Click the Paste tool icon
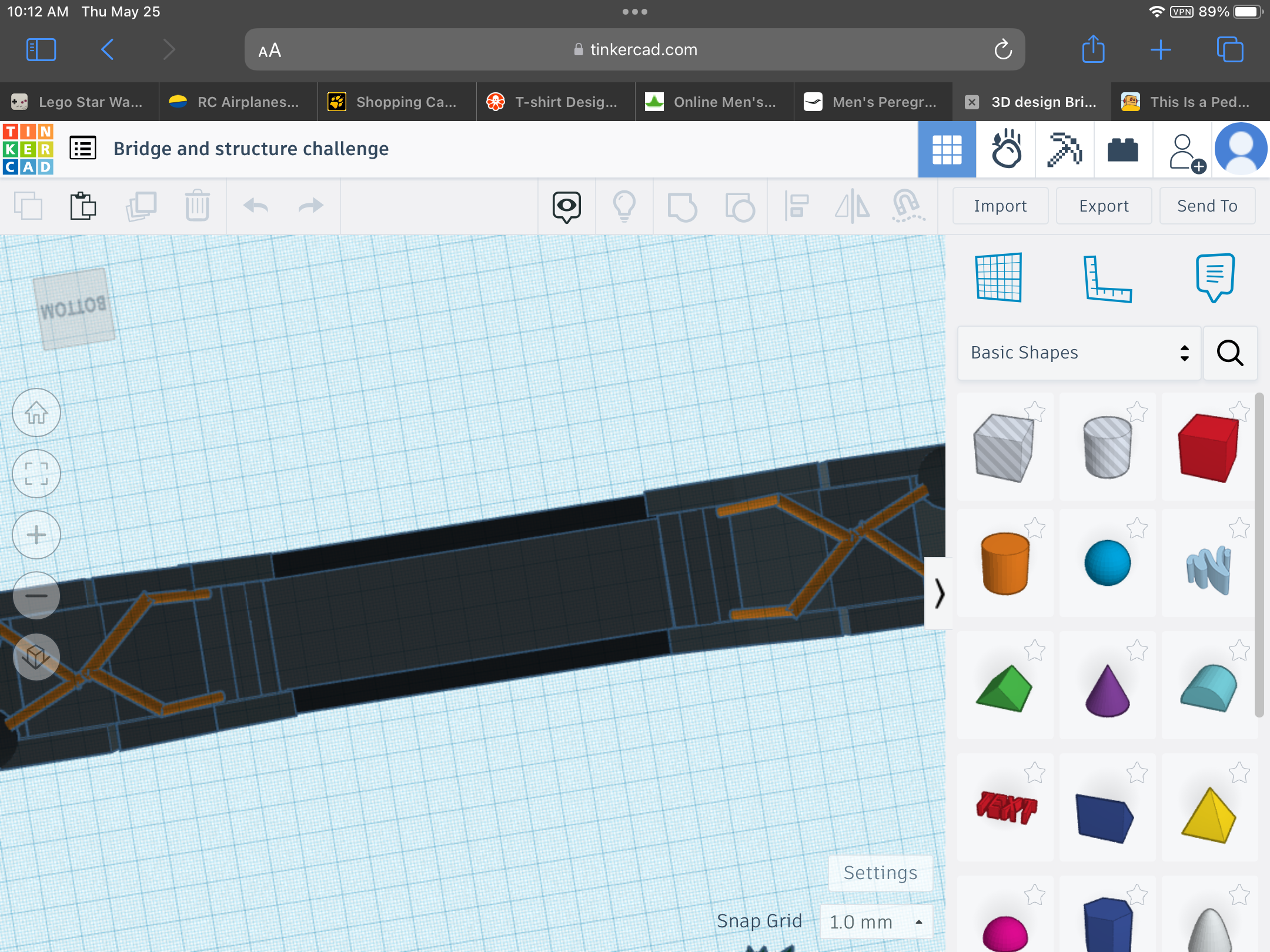This screenshot has width=1270, height=952. click(83, 206)
